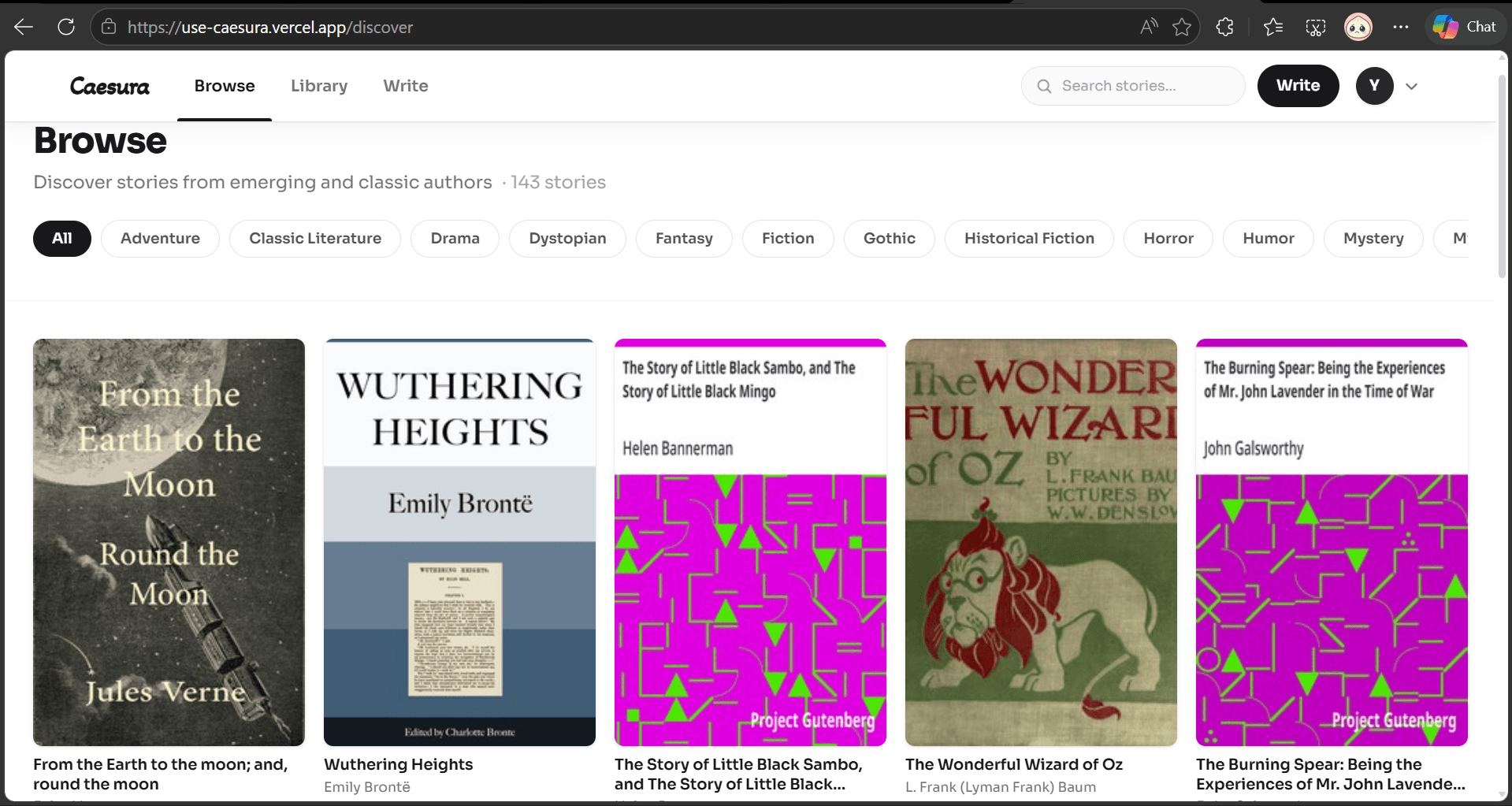Click 'The Story of Little Black Sambo' title
The width and height of the screenshot is (1512, 806).
(x=738, y=774)
